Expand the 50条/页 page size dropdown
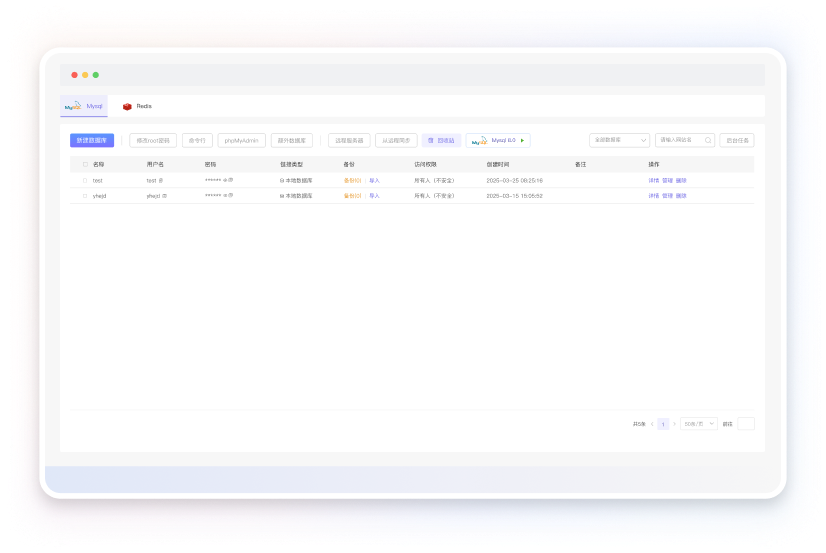Screen dimensions: 826x553 click(x=699, y=424)
